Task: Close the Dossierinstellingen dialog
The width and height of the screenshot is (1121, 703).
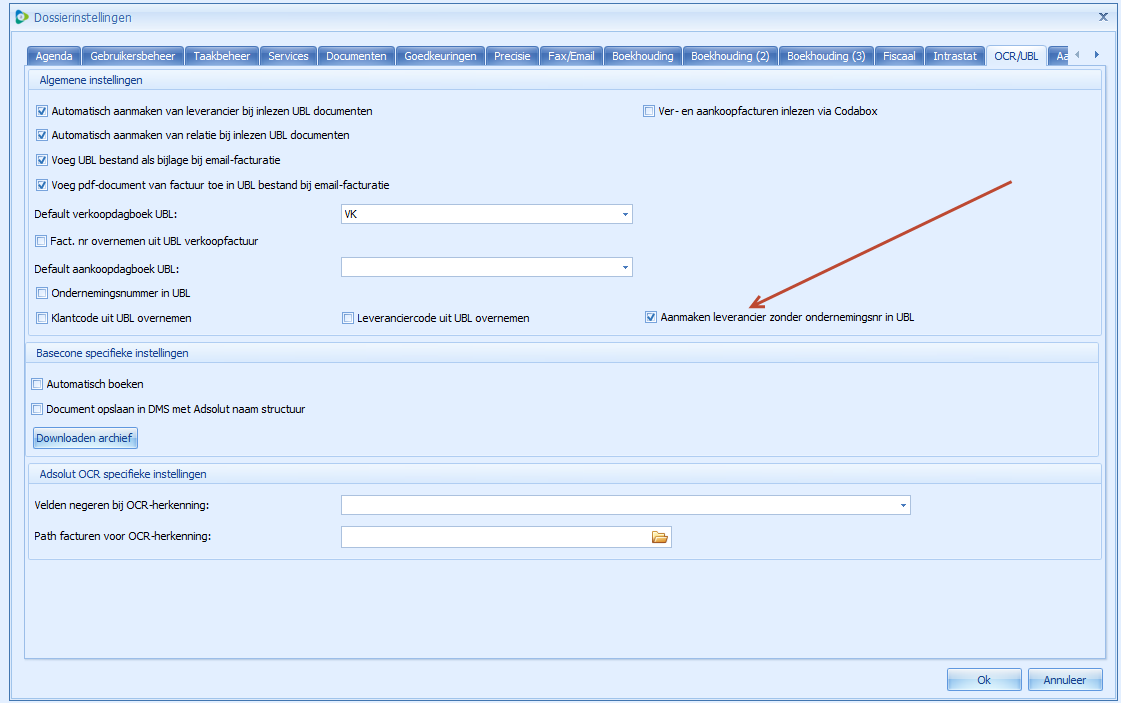Action: (1103, 16)
